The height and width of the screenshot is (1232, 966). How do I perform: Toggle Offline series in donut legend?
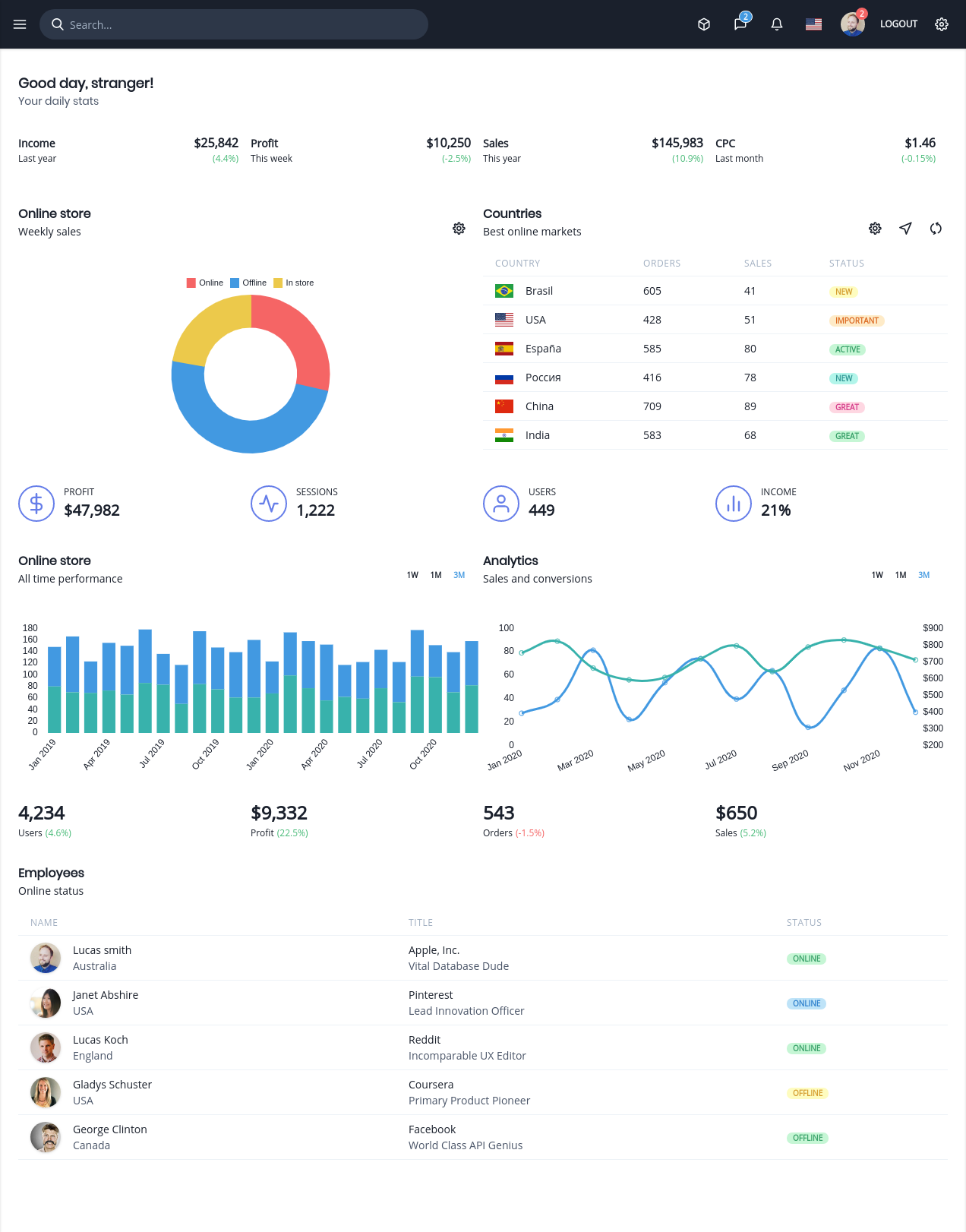coord(248,283)
